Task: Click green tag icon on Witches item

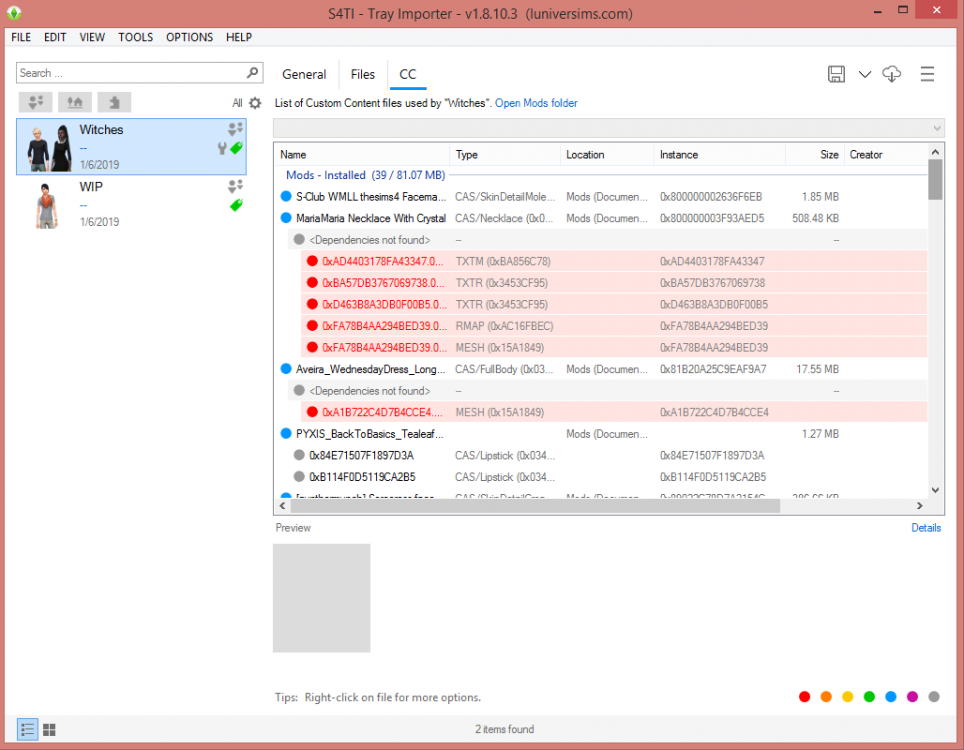Action: pyautogui.click(x=236, y=148)
